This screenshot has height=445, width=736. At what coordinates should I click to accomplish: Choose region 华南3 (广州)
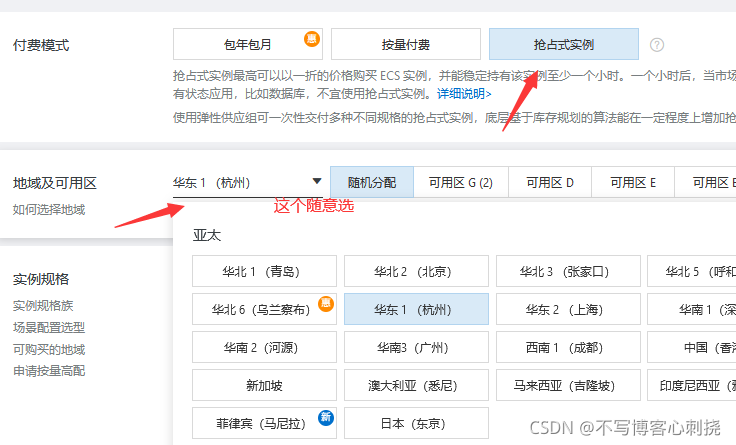click(416, 347)
